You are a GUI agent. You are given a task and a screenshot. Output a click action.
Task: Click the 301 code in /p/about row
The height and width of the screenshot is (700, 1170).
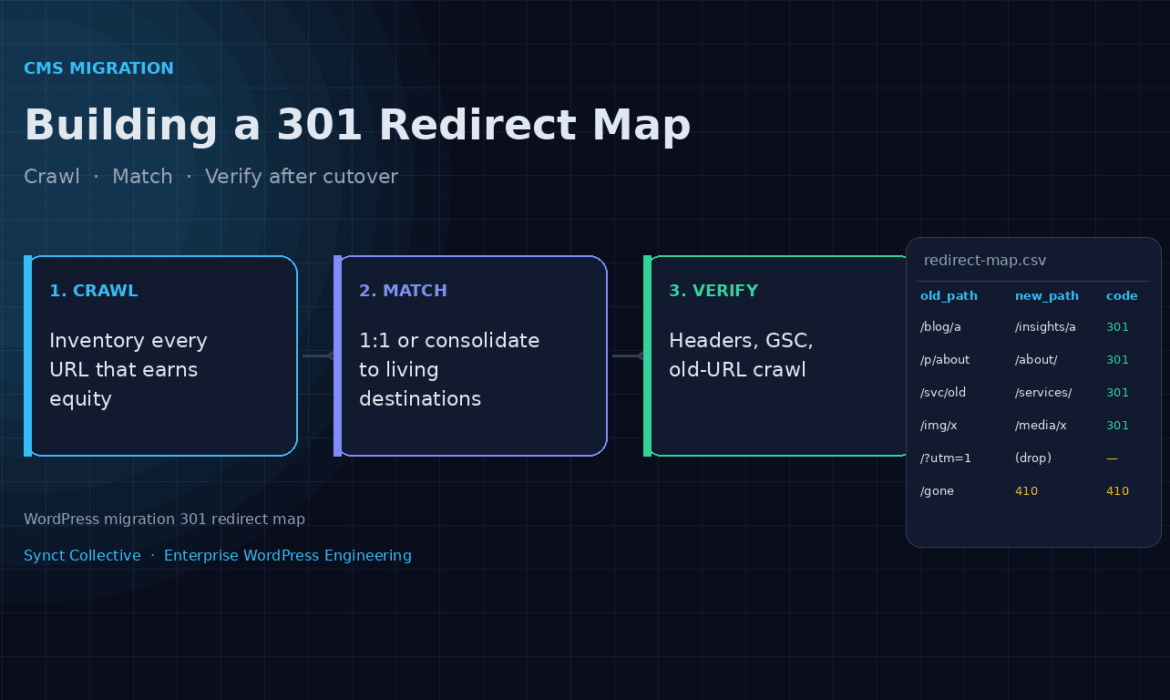pos(1117,360)
